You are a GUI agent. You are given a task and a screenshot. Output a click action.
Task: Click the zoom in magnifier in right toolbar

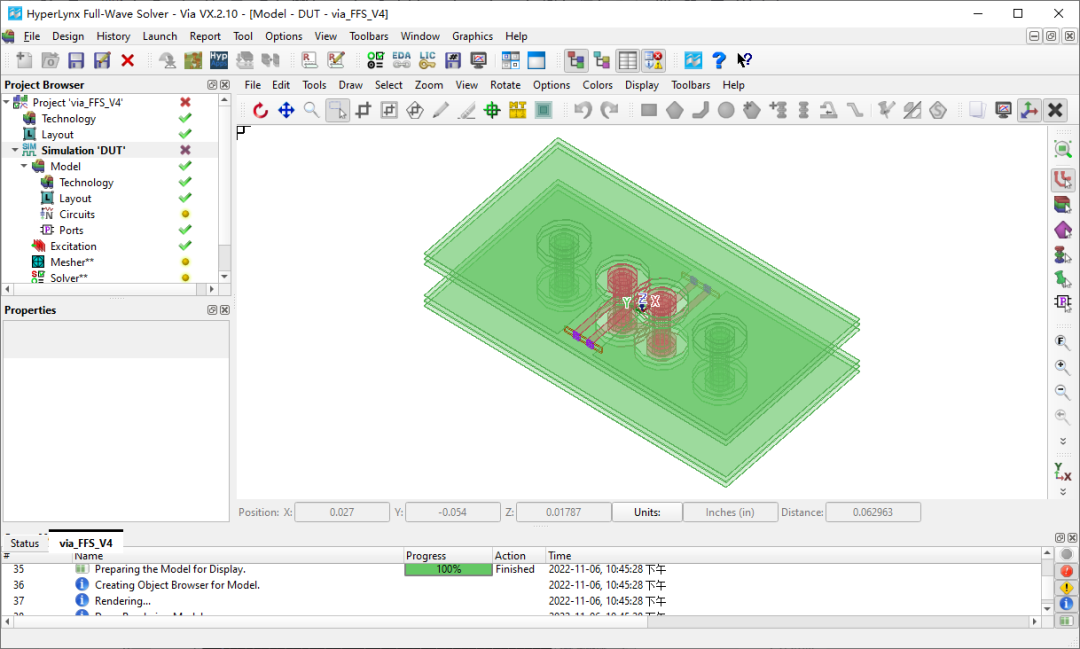1063,367
